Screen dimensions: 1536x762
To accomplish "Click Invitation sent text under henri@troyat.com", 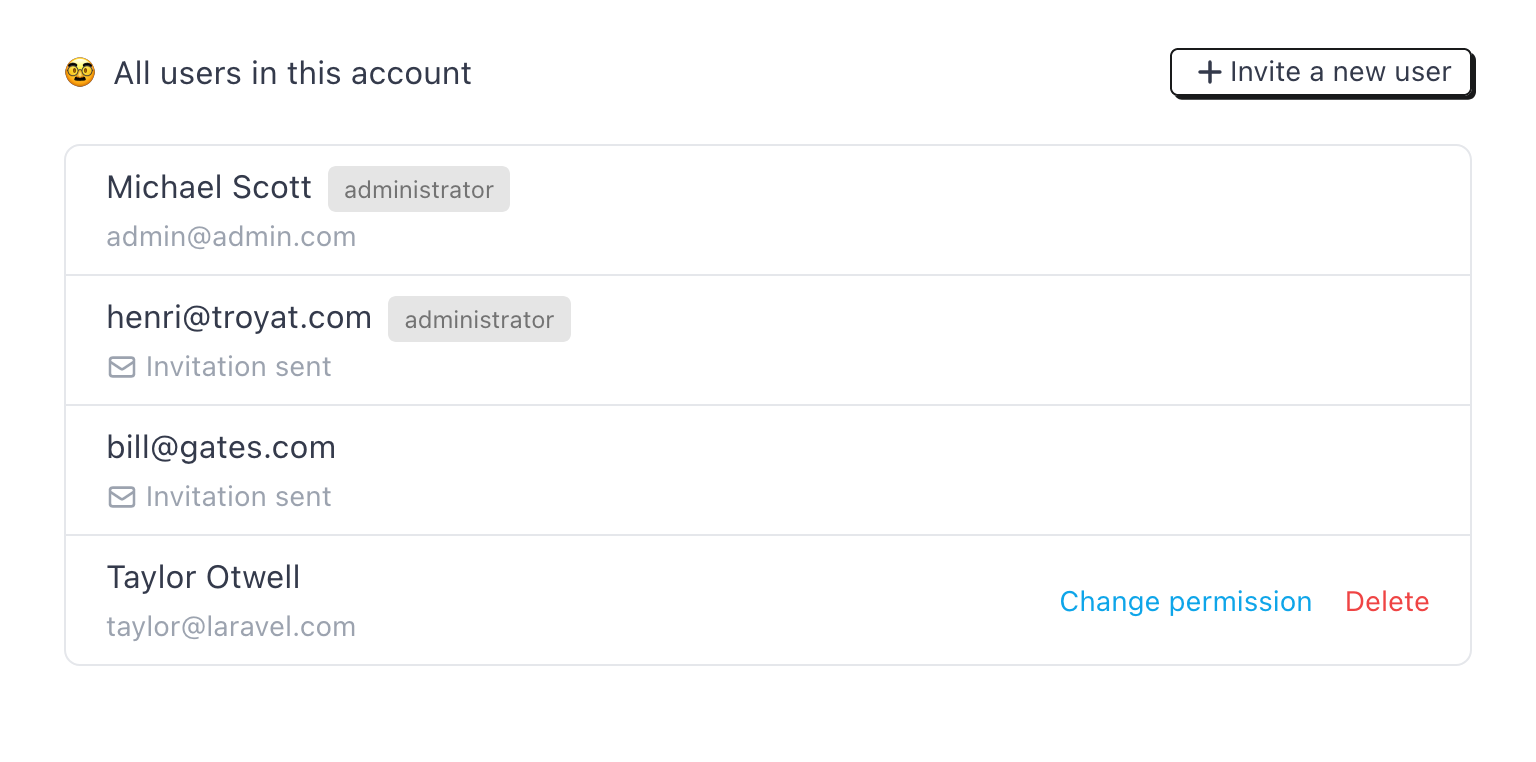I will point(238,367).
